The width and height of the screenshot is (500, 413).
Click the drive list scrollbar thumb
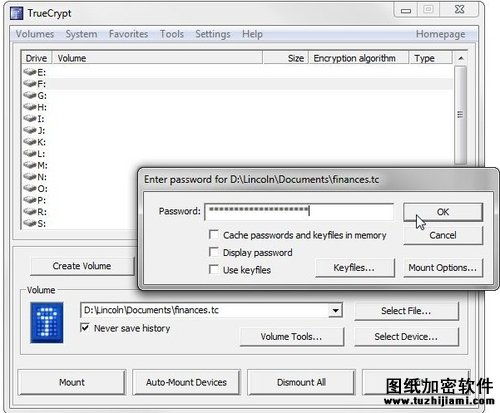[461, 115]
